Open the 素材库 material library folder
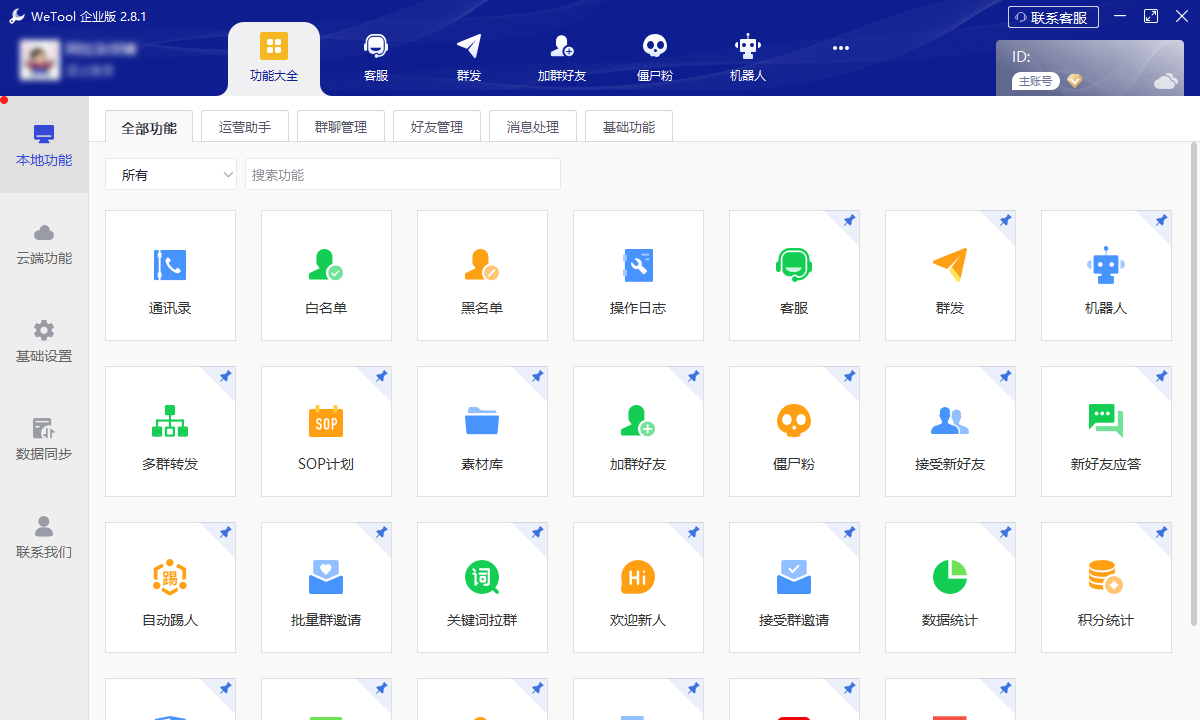1200x720 pixels. tap(482, 423)
